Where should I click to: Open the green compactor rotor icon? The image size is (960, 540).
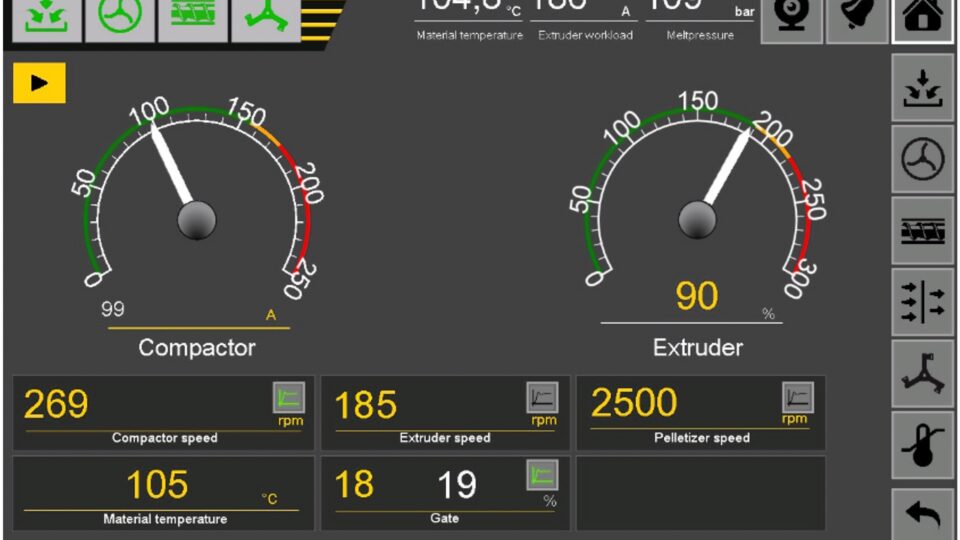click(x=120, y=18)
